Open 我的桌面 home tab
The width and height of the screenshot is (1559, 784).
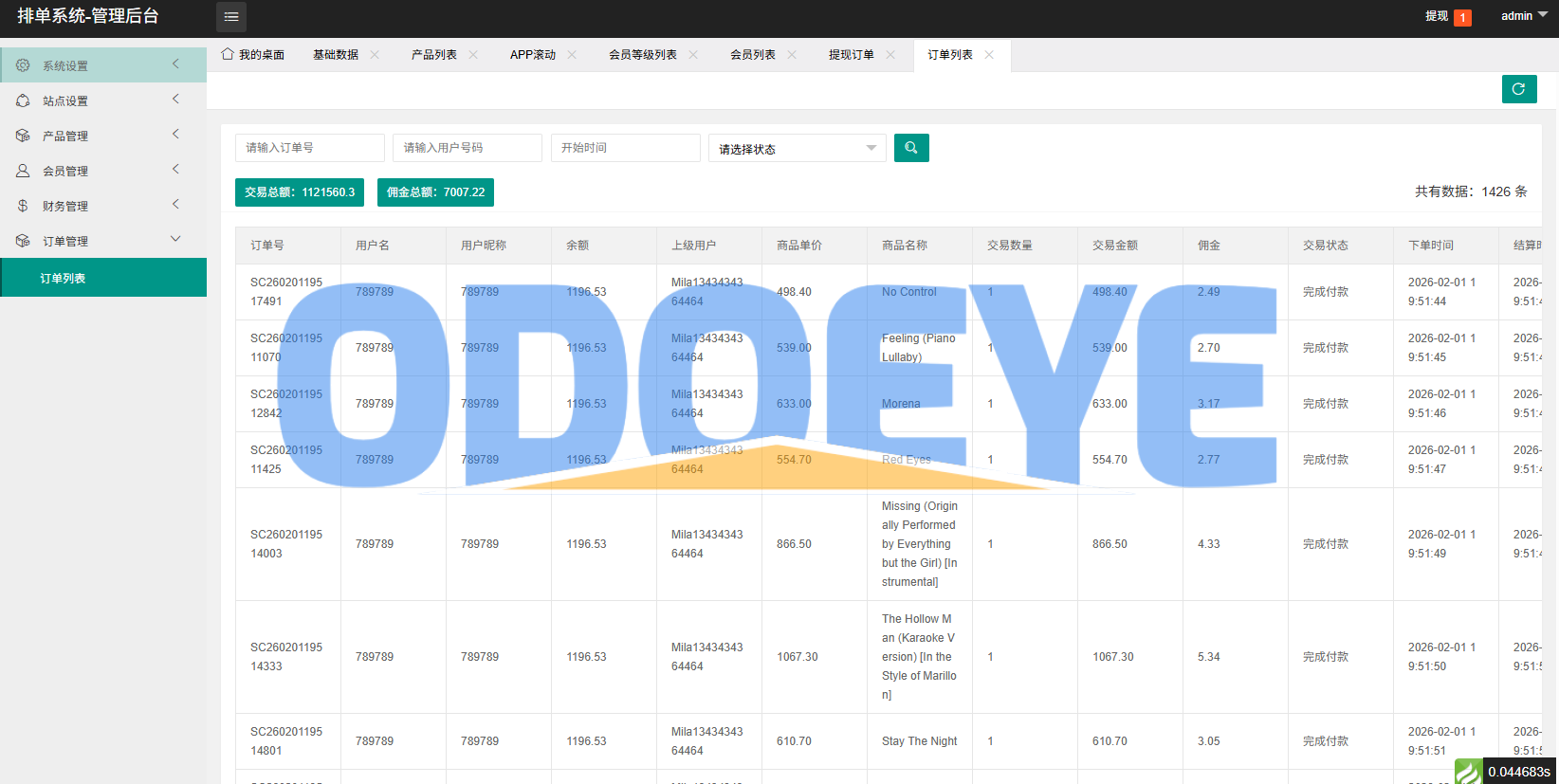click(253, 55)
